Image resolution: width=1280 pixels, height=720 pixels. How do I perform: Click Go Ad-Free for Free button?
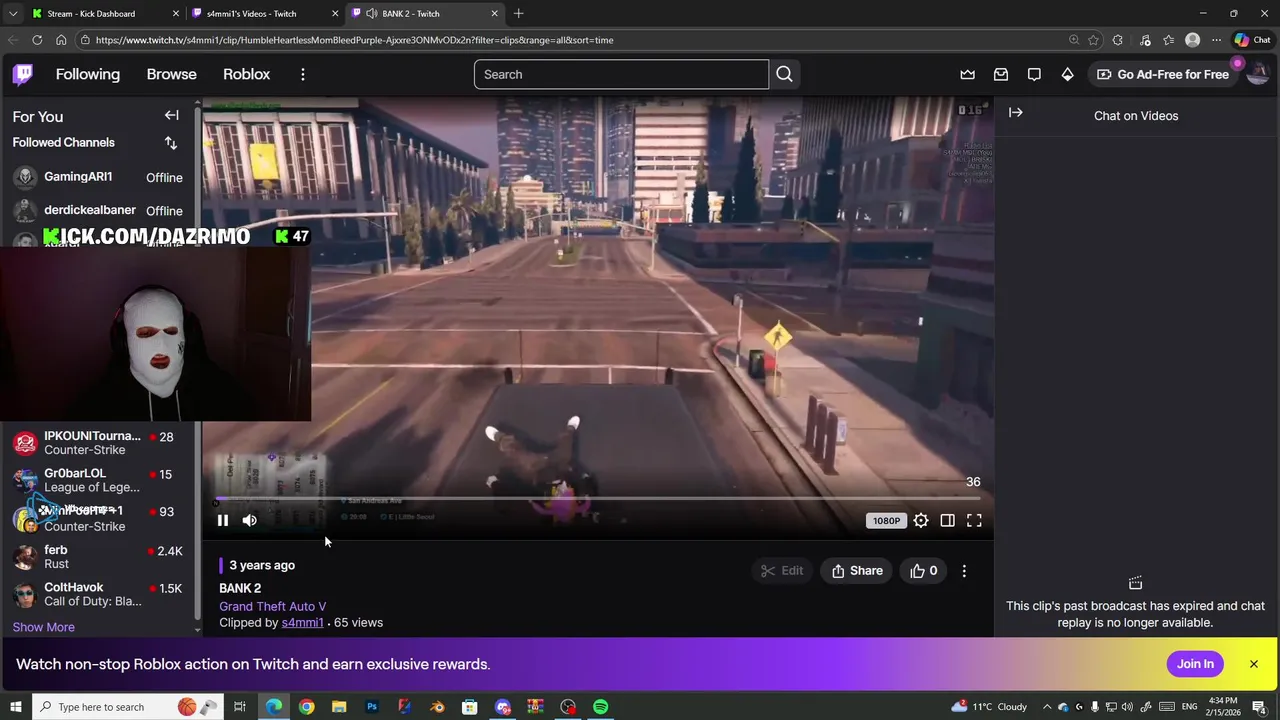tap(1163, 74)
